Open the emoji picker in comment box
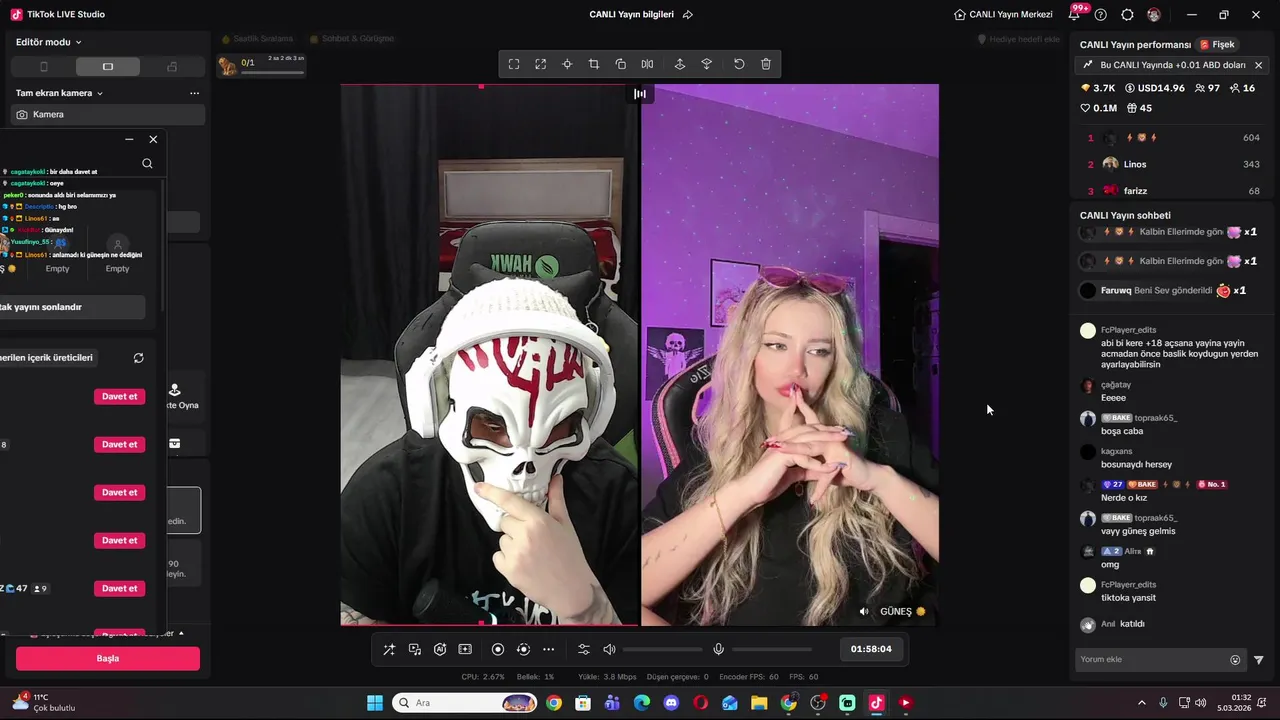This screenshot has height=720, width=1280. tap(1235, 660)
